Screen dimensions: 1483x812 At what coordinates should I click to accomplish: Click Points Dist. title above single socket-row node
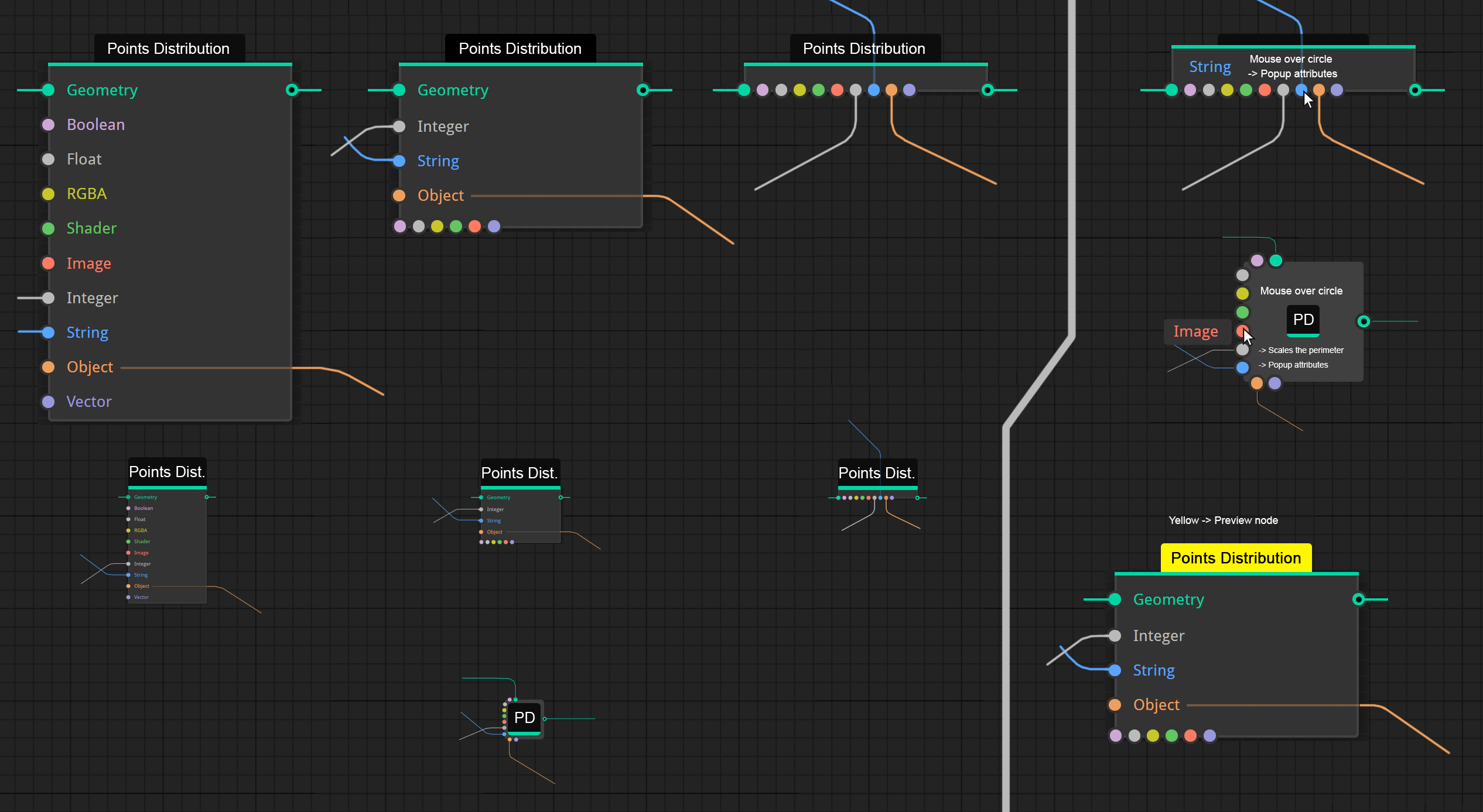[877, 473]
